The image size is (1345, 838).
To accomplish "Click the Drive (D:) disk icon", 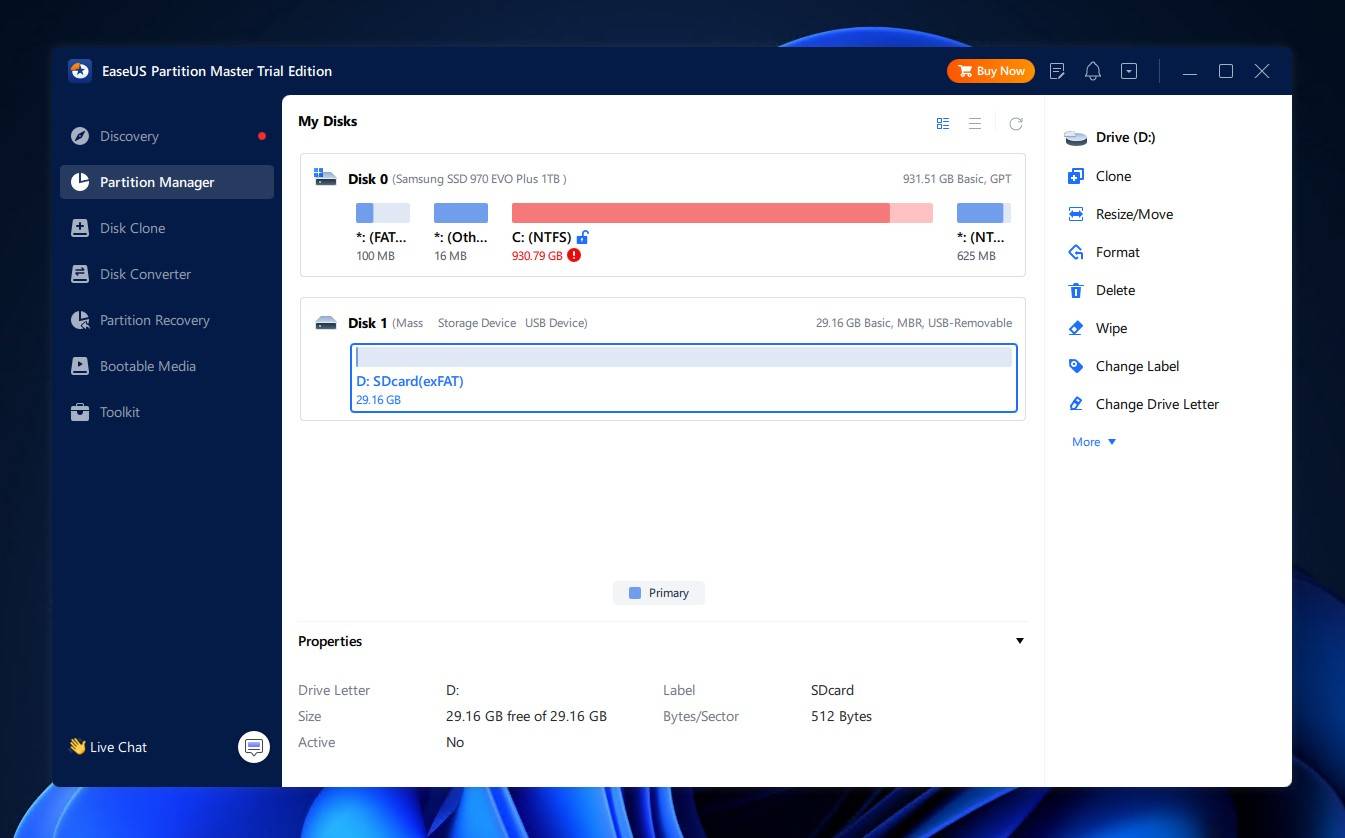I will pyautogui.click(x=1076, y=138).
